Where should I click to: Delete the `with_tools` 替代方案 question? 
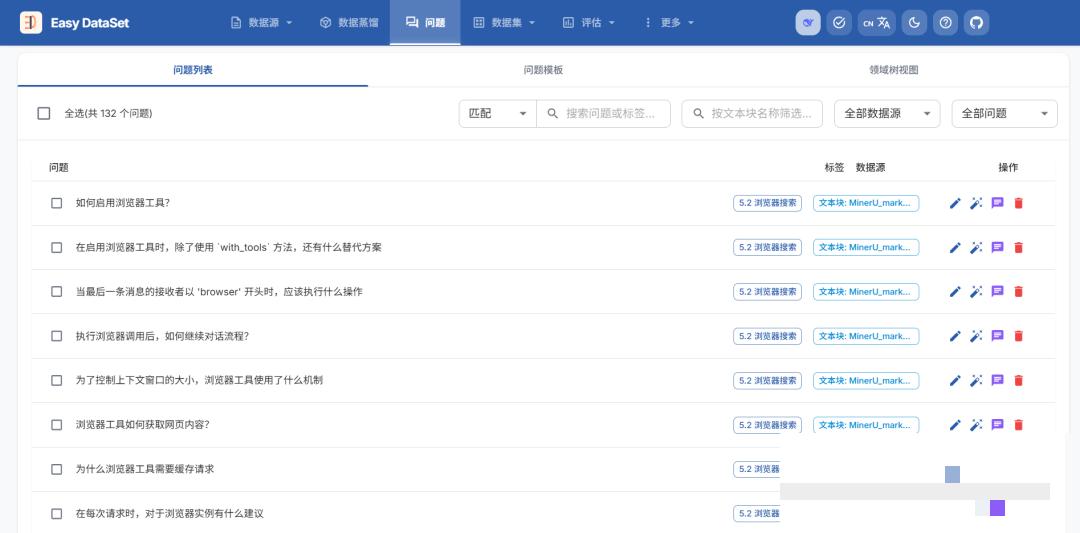point(1019,247)
